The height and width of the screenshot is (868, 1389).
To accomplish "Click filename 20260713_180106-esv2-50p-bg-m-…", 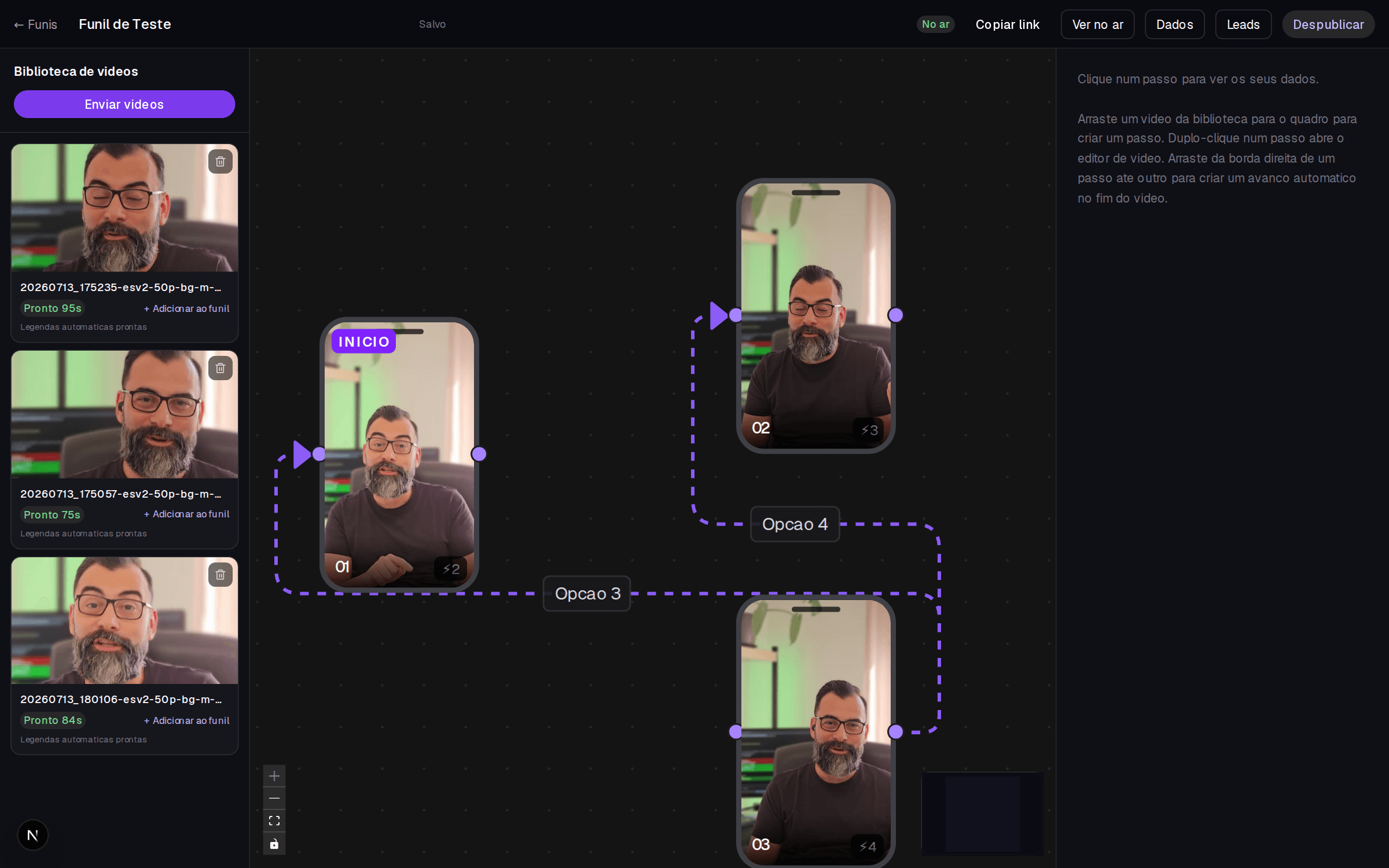I will 121,699.
